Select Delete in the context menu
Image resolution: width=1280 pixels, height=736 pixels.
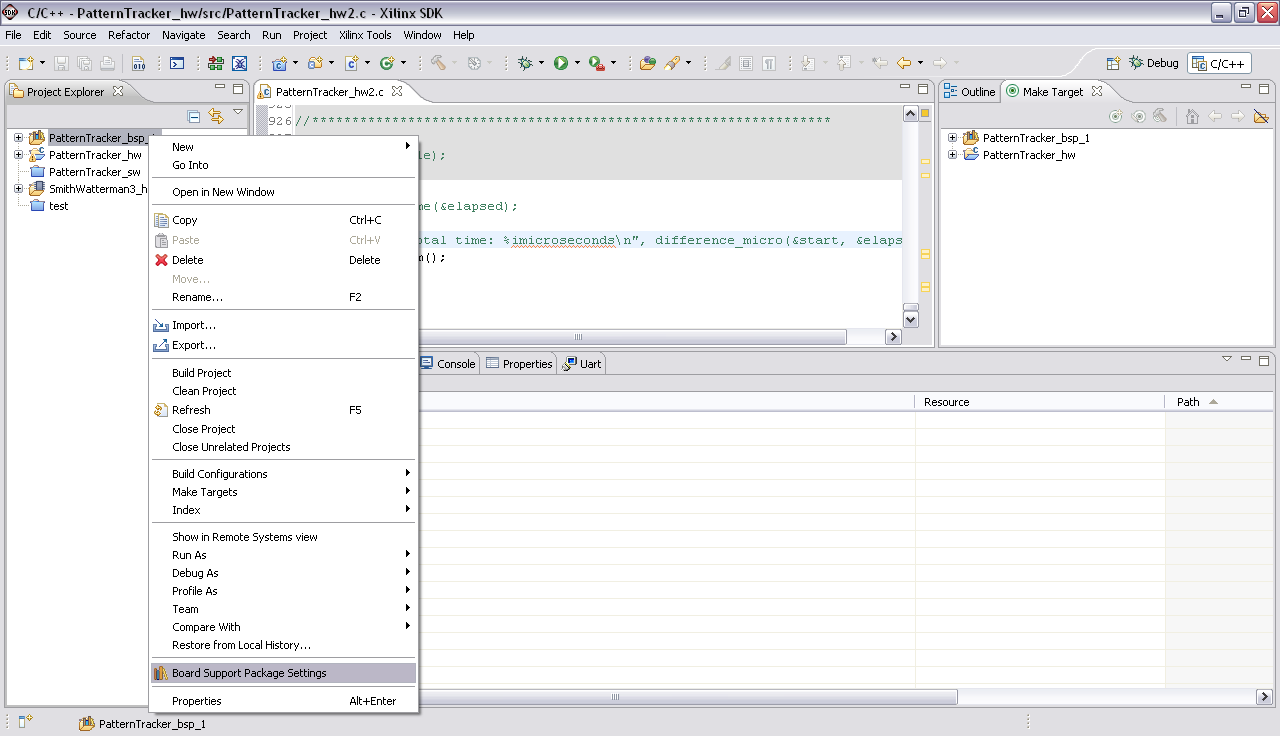pos(283,260)
